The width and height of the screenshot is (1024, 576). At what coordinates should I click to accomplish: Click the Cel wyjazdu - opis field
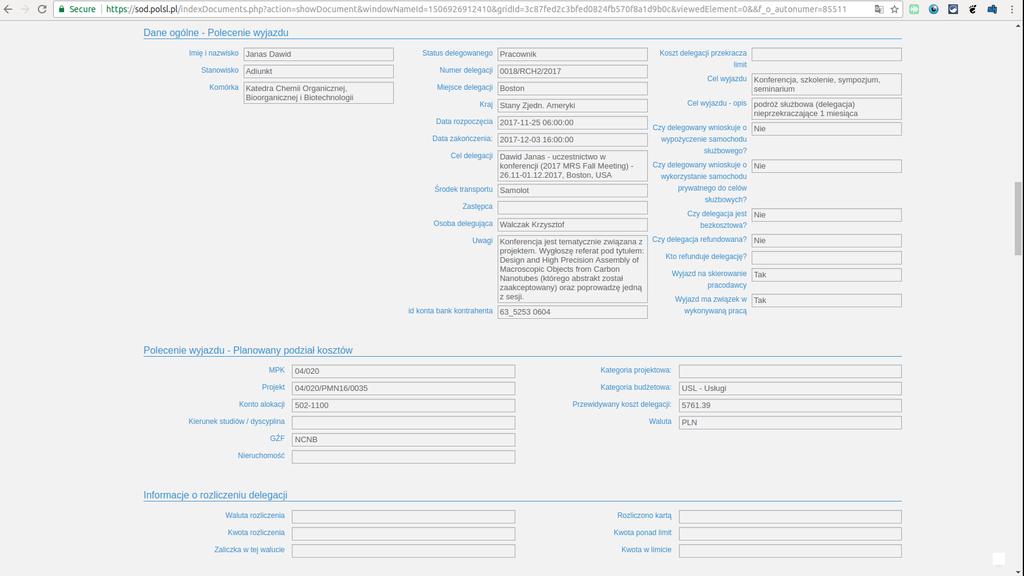(x=827, y=108)
